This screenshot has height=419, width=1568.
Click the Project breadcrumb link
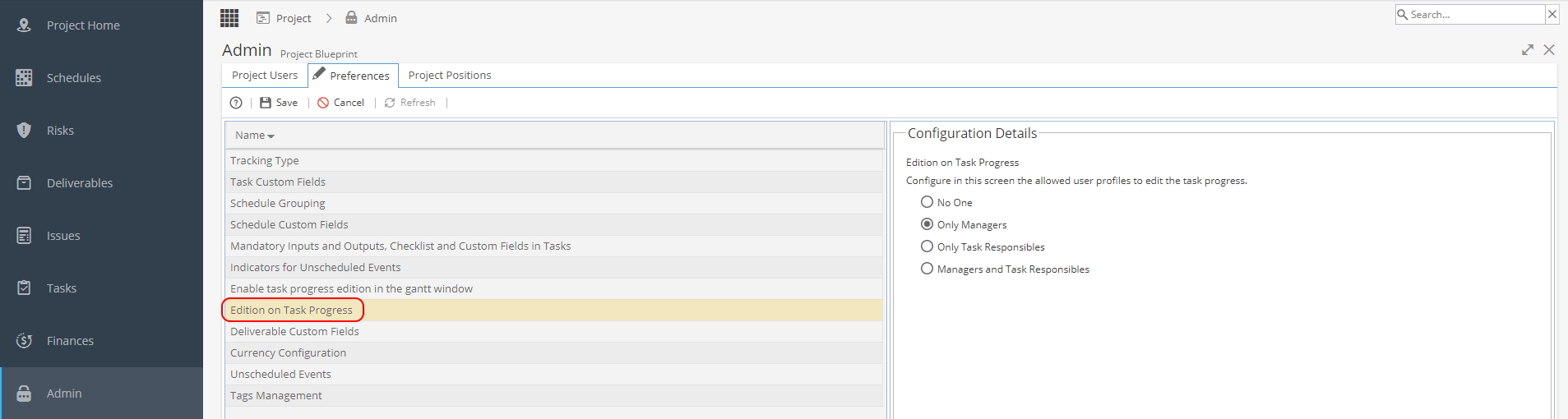click(294, 18)
